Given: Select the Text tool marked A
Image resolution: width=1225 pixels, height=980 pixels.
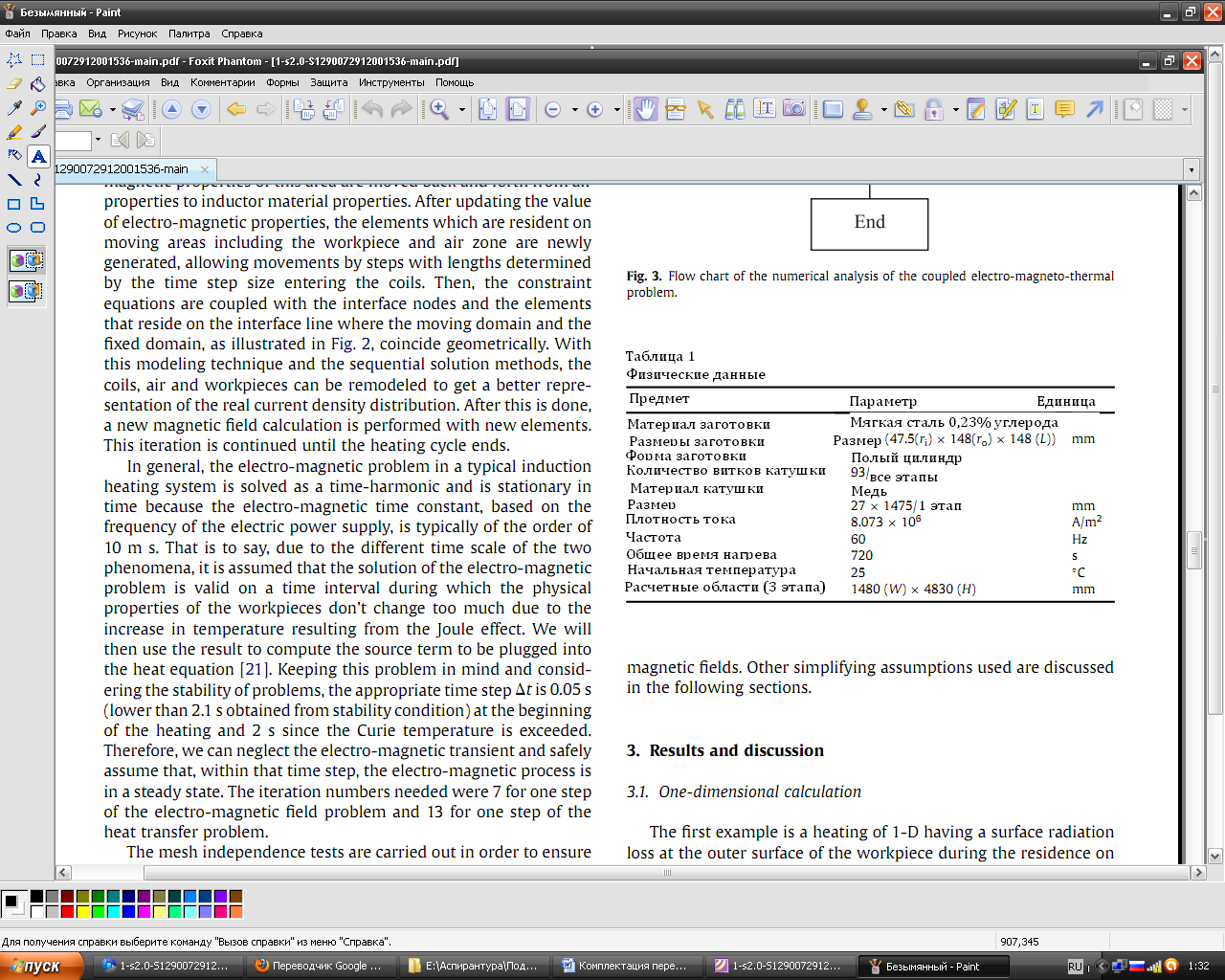Looking at the screenshot, I should click(38, 155).
